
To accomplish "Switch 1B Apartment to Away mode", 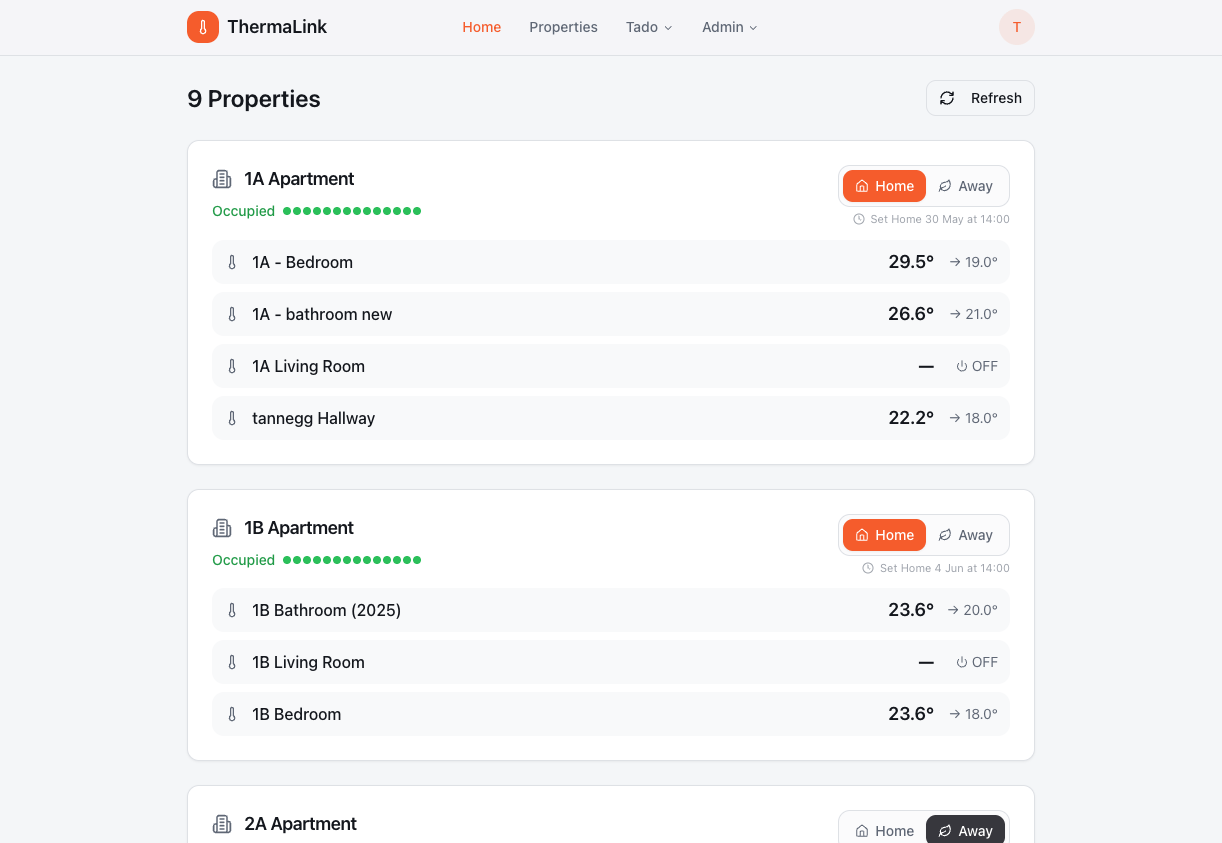I will click(966, 535).
